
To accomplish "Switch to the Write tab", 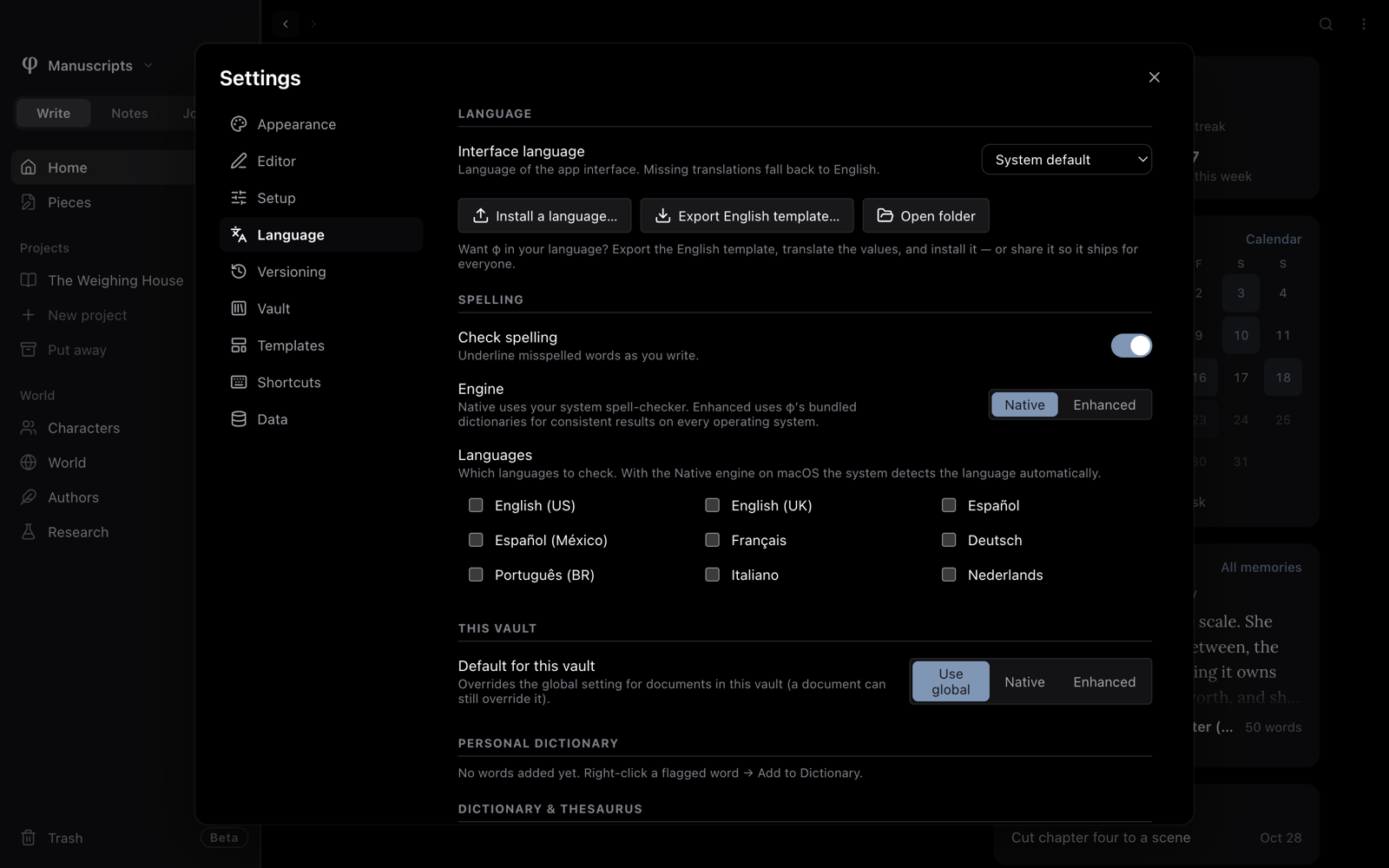I will [x=54, y=113].
